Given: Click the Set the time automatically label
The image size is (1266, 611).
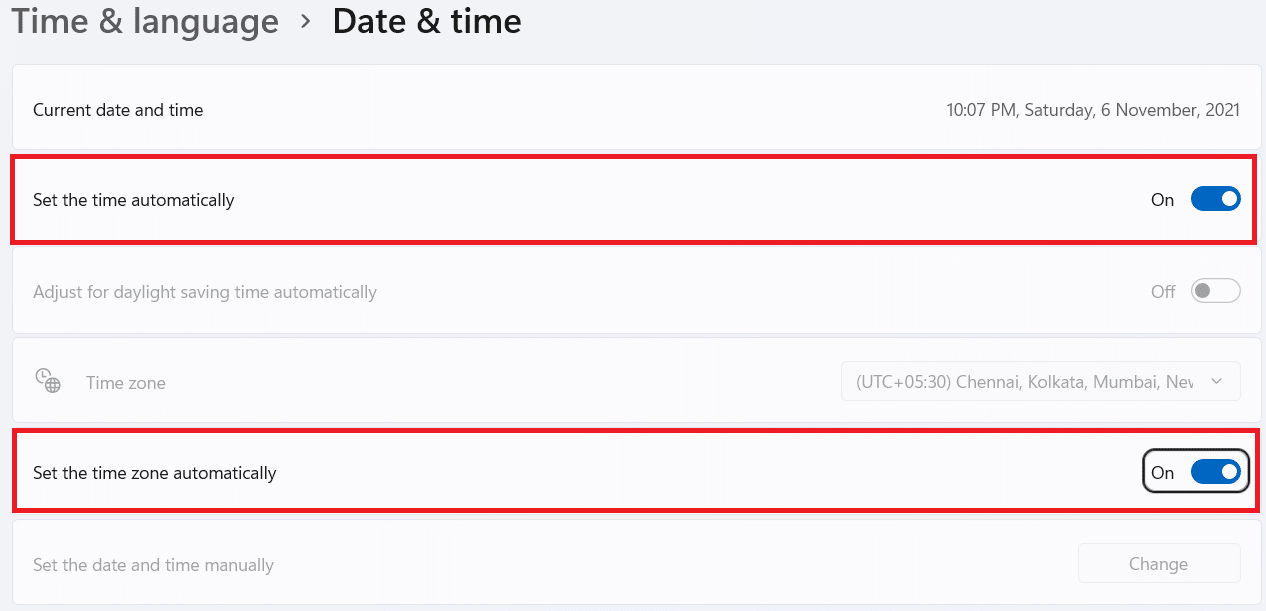Looking at the screenshot, I should [x=133, y=200].
